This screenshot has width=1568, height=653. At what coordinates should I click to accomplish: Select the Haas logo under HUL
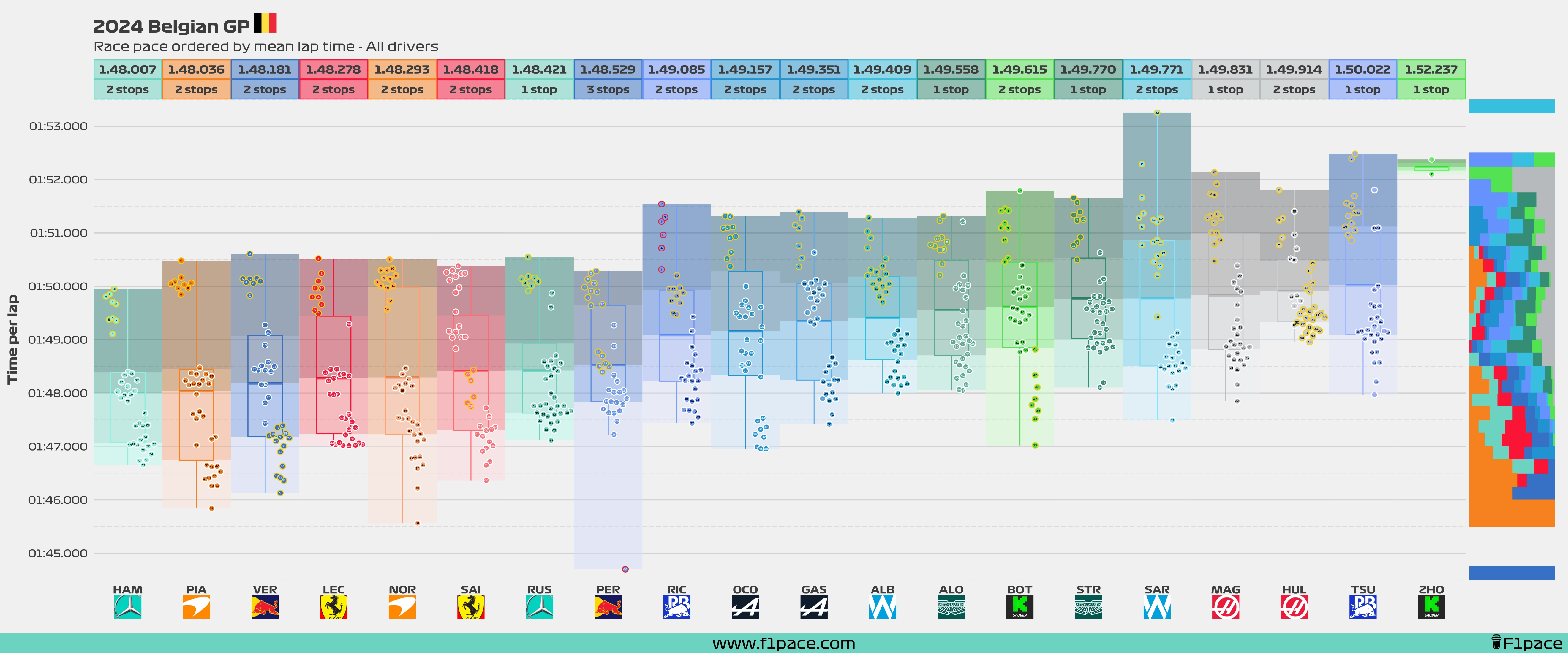pos(1294,607)
